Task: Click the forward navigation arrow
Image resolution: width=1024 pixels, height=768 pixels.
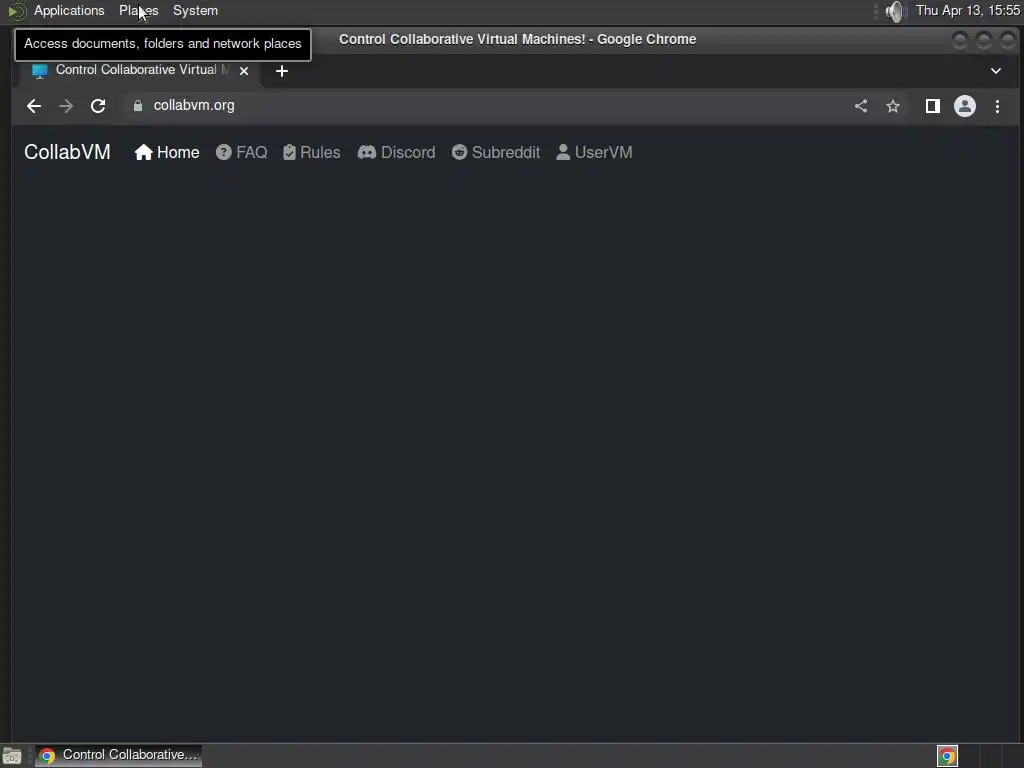Action: (66, 106)
